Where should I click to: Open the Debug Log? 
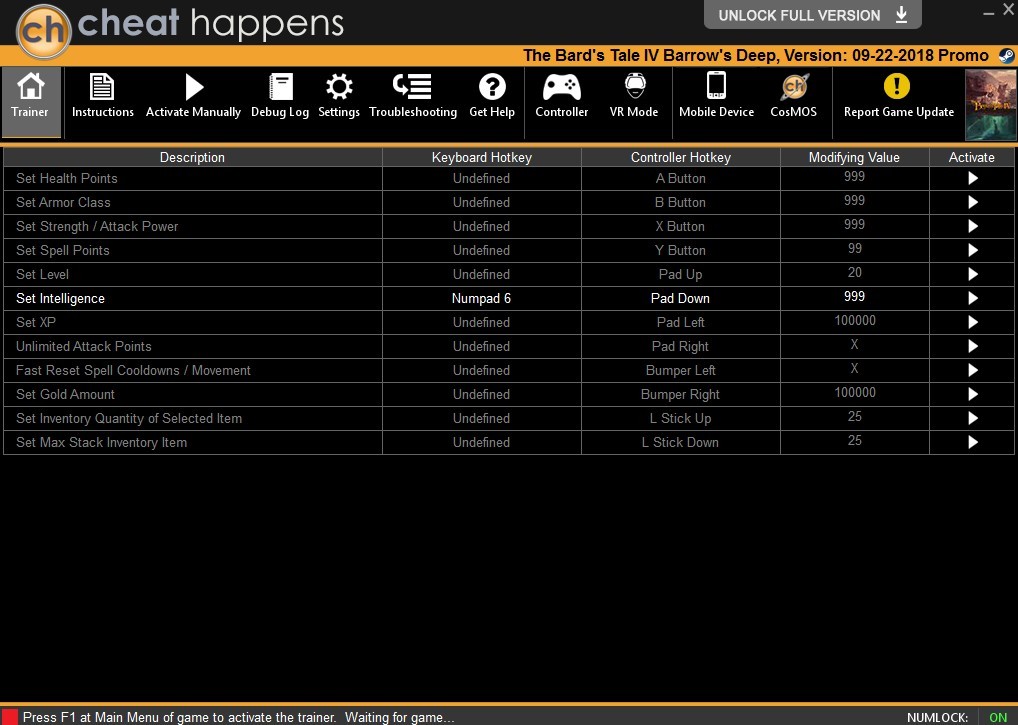tap(280, 96)
